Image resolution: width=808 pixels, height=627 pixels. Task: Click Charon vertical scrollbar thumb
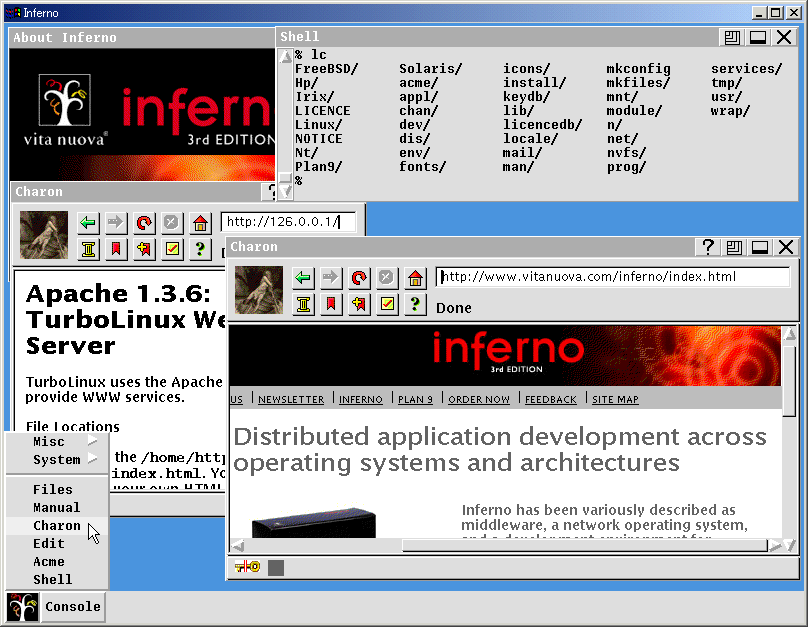click(790, 380)
